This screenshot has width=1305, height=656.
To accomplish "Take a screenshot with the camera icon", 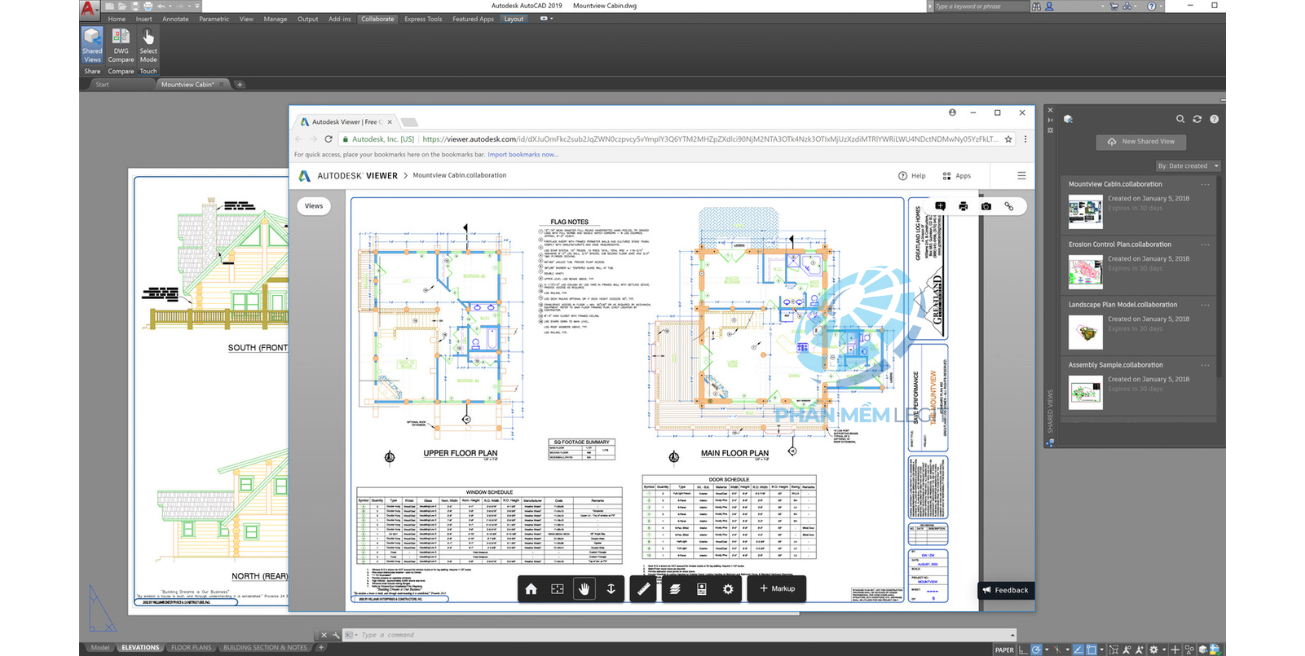I will pos(986,206).
